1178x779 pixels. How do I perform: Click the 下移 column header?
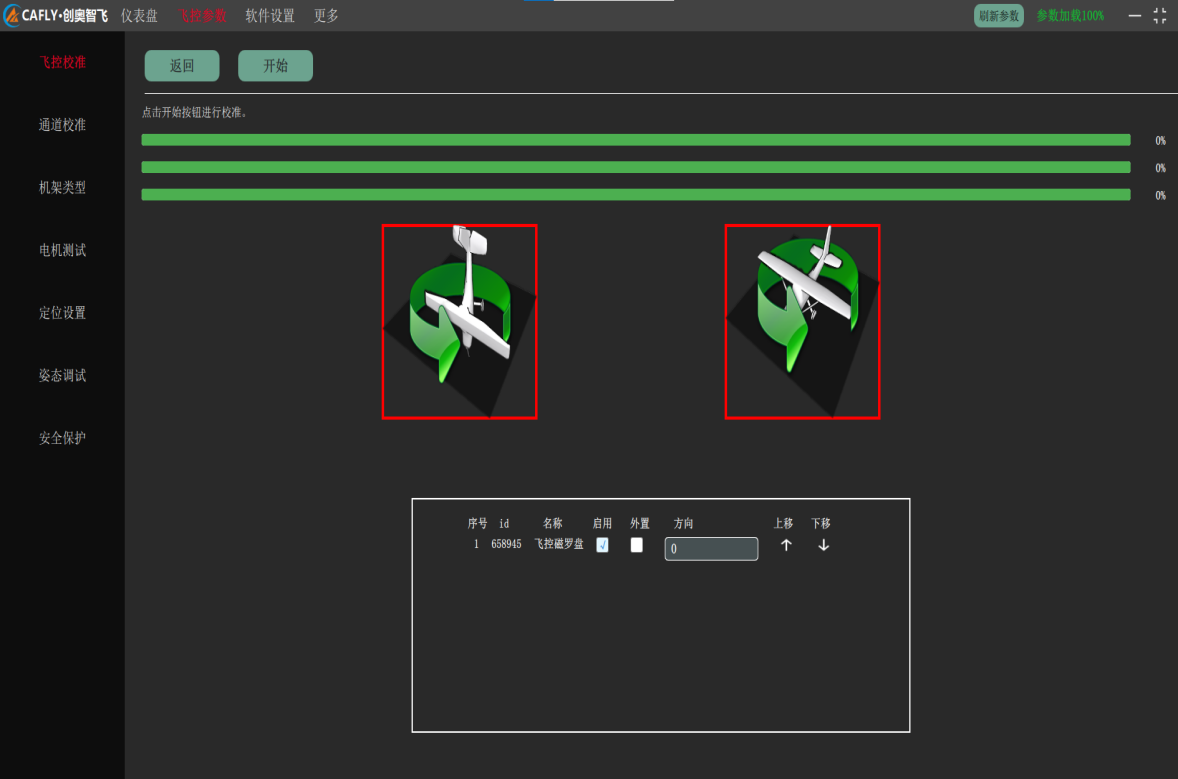(821, 523)
